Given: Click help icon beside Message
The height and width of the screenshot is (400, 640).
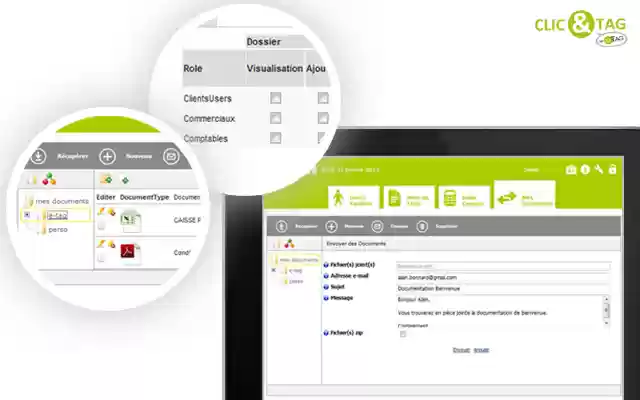Looking at the screenshot, I should coord(326,298).
